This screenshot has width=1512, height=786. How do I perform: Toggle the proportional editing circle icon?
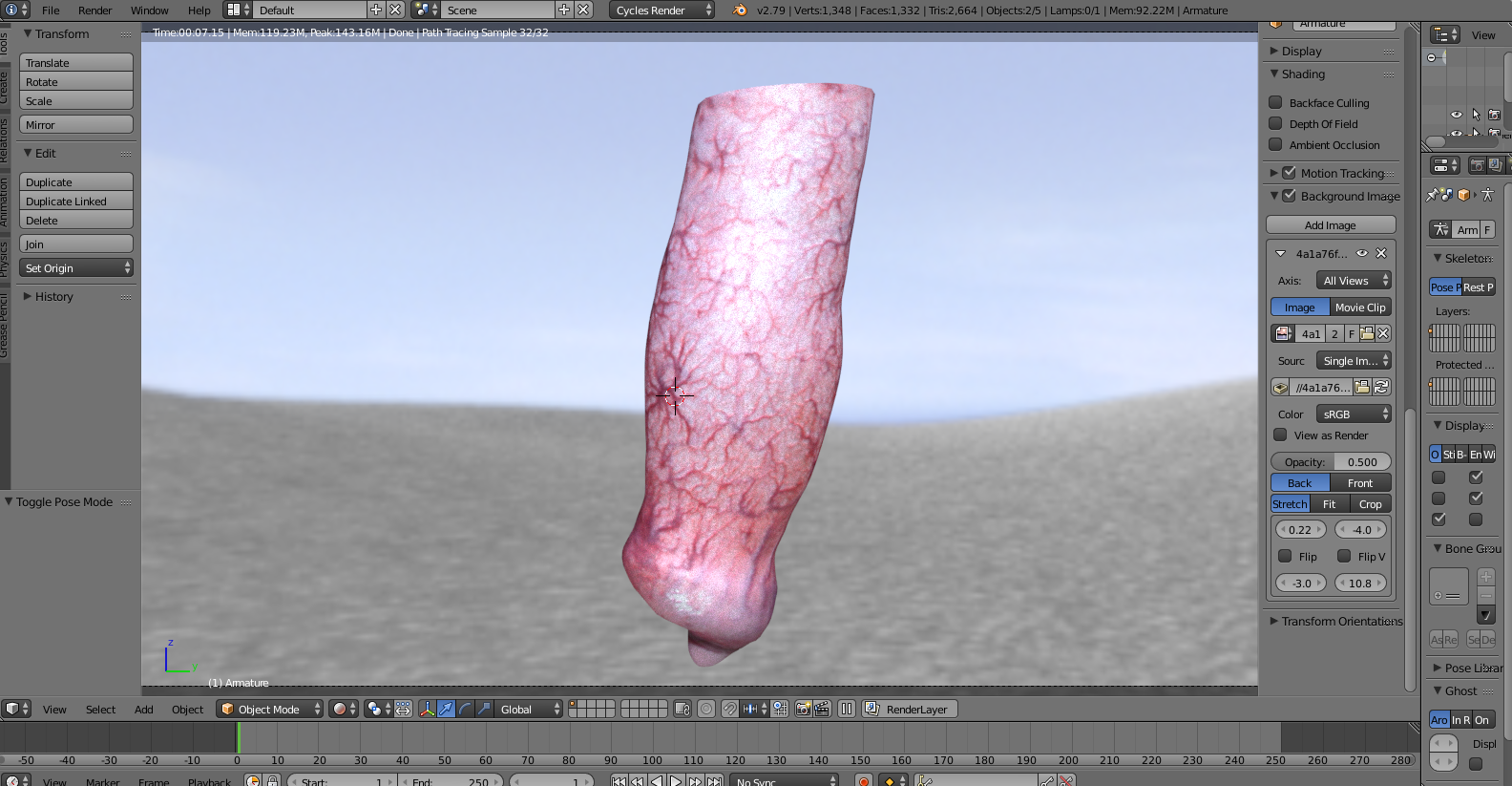point(706,709)
